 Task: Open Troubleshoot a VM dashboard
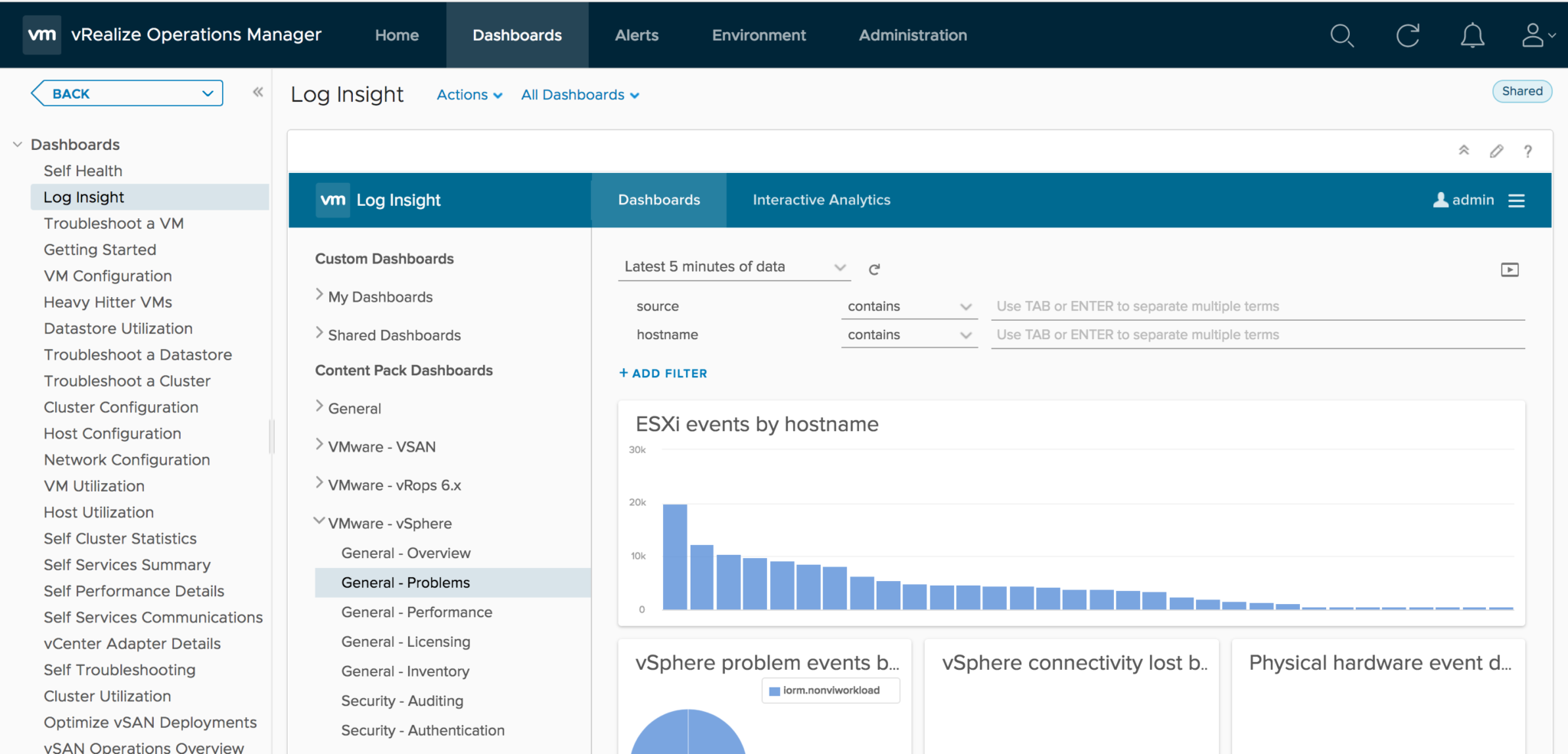pos(113,224)
